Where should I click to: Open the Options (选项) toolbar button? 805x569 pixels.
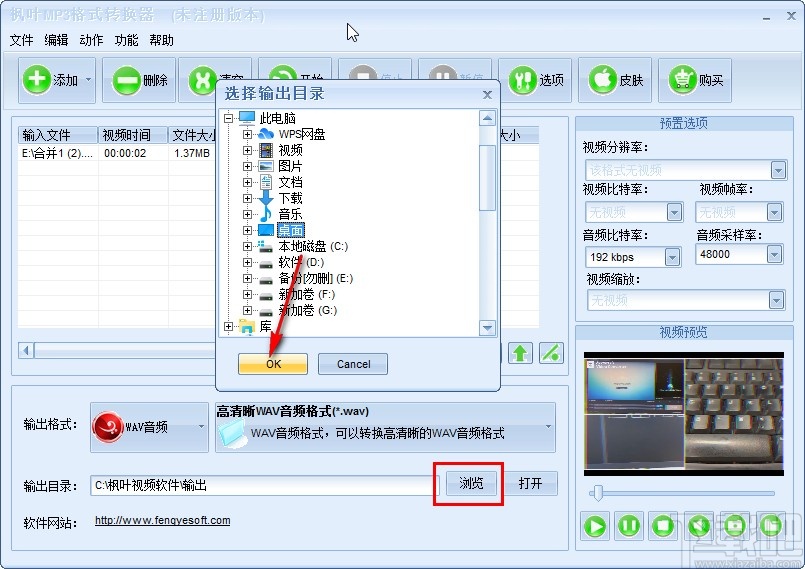coord(535,80)
